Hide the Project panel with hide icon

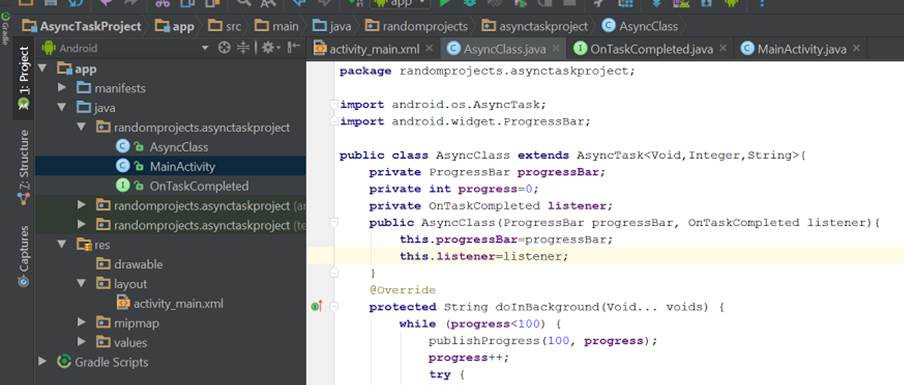point(293,48)
